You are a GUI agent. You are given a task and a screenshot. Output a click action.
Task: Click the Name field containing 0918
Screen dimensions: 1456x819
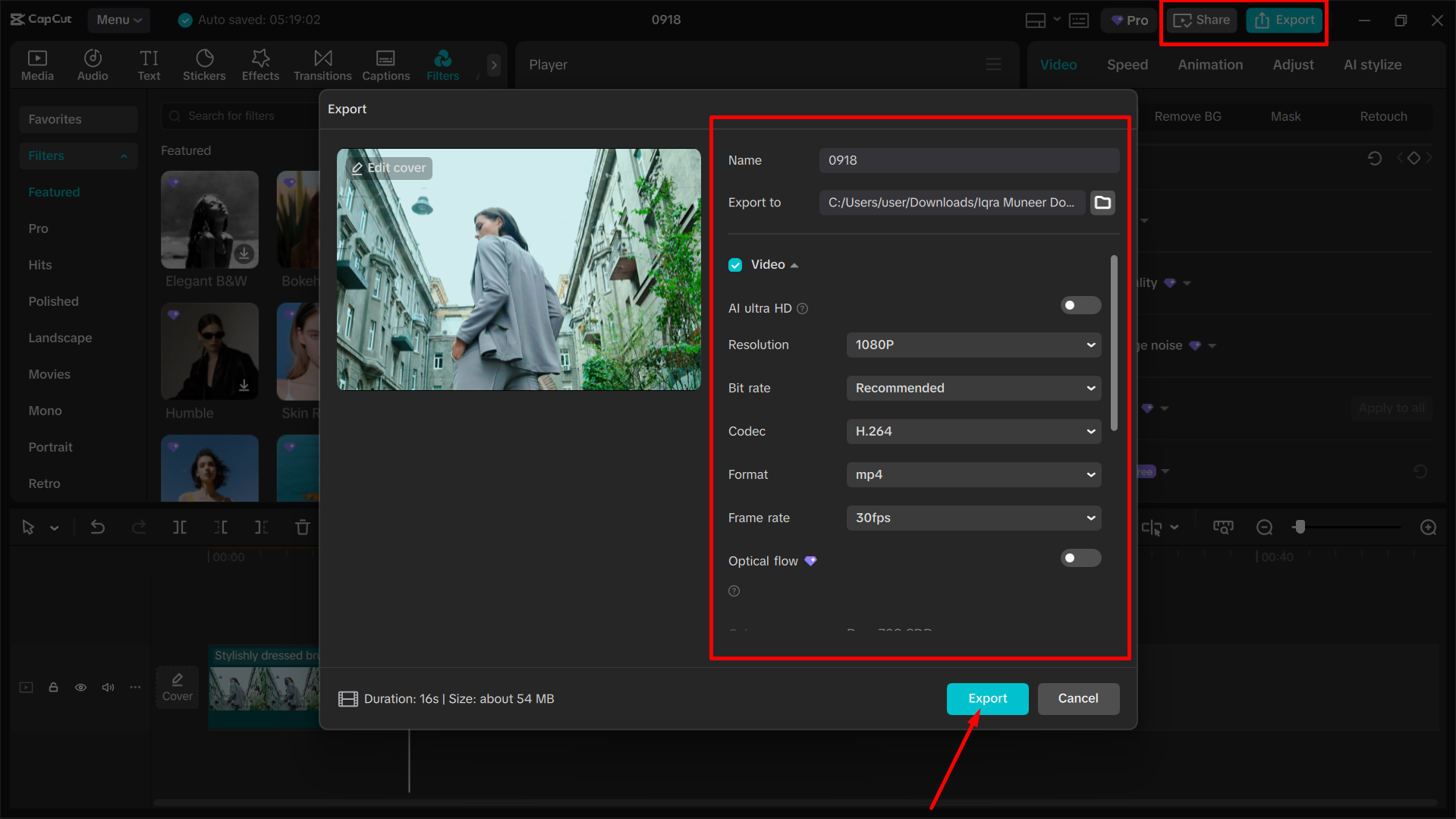pos(969,160)
